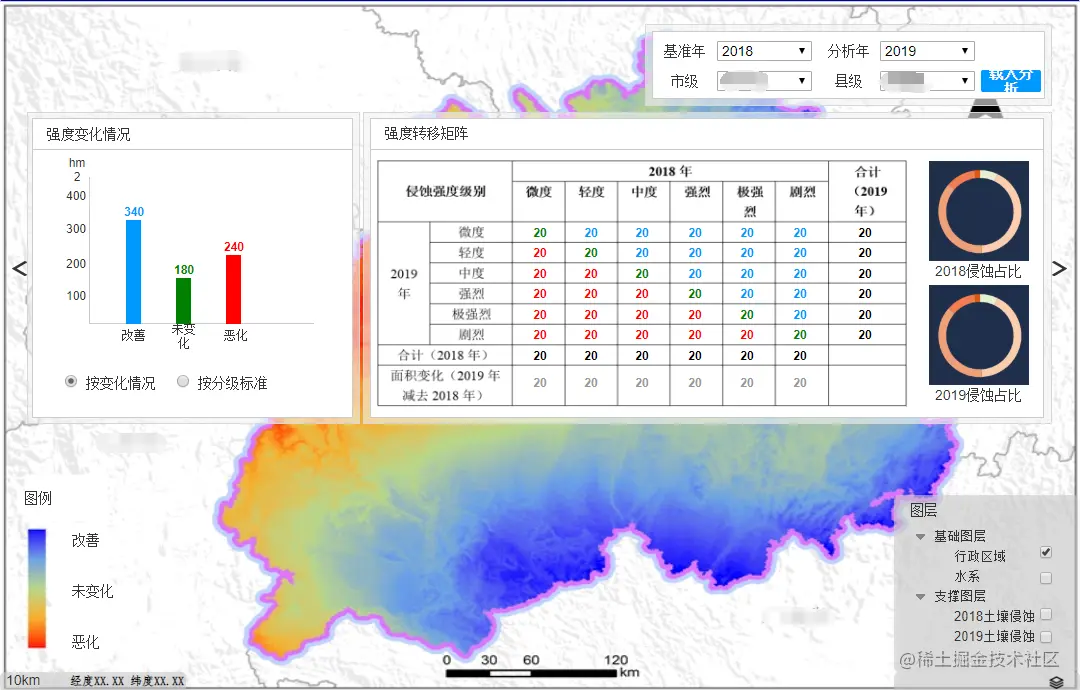Select 按变化情况 radio option
This screenshot has width=1080, height=690.
click(x=70, y=381)
